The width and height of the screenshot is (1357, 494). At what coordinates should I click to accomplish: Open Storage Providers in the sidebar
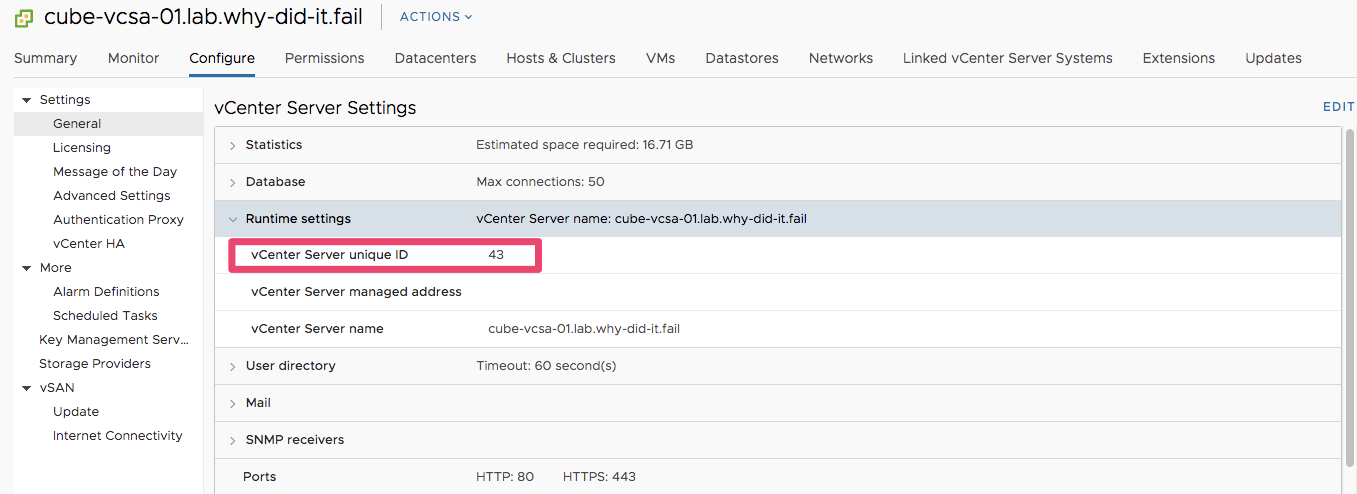[95, 364]
